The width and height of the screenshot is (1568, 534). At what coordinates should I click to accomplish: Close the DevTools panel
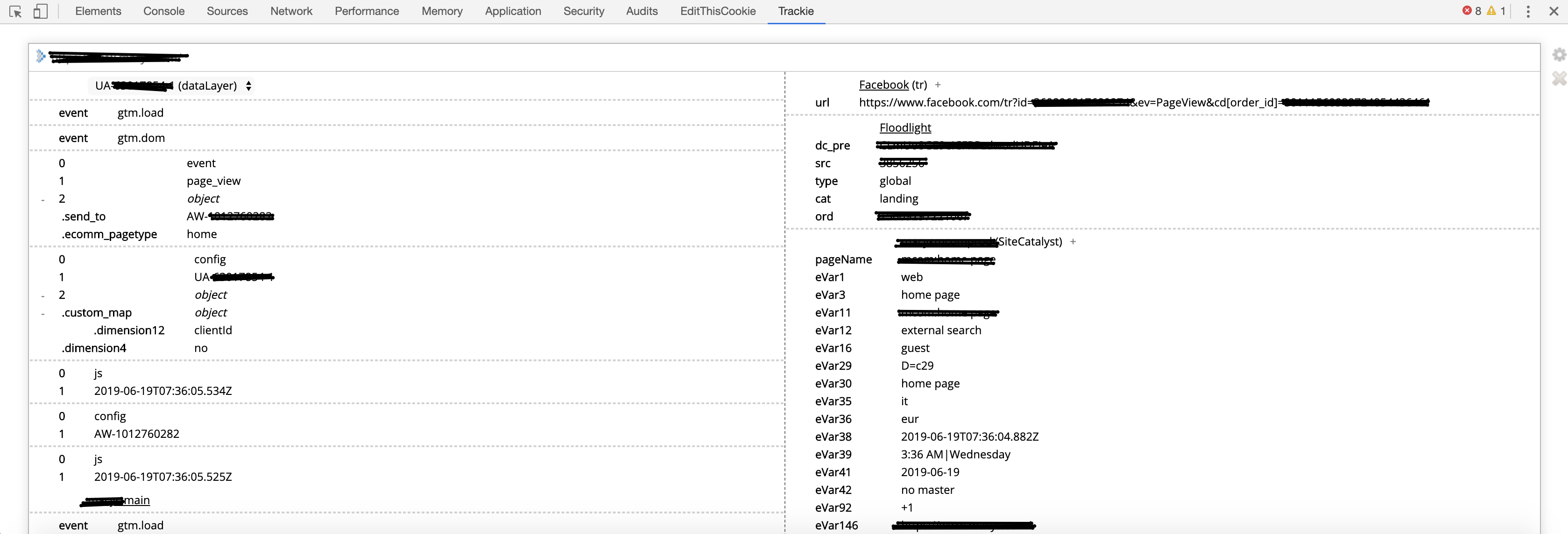[1554, 12]
